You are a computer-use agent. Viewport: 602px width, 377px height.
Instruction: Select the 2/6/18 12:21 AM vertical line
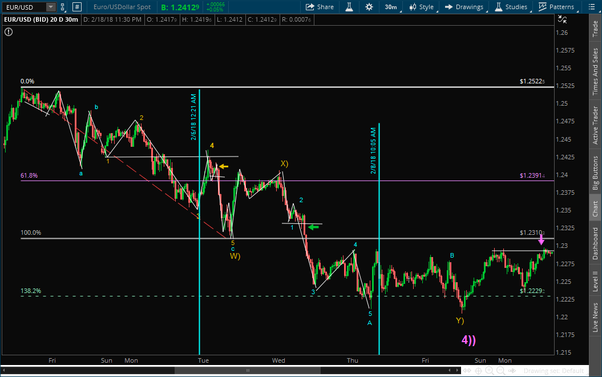[199, 222]
